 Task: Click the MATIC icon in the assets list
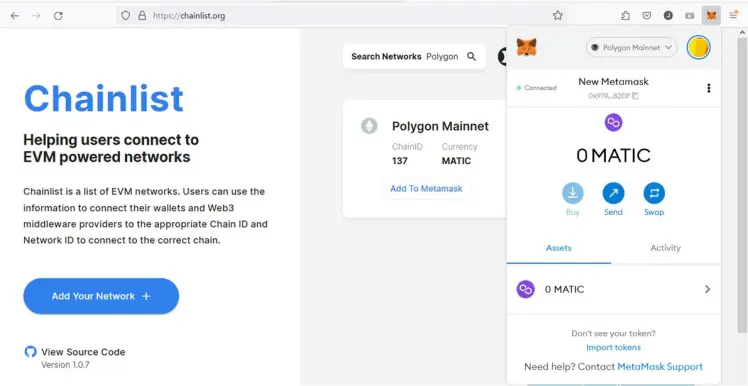pyautogui.click(x=525, y=289)
